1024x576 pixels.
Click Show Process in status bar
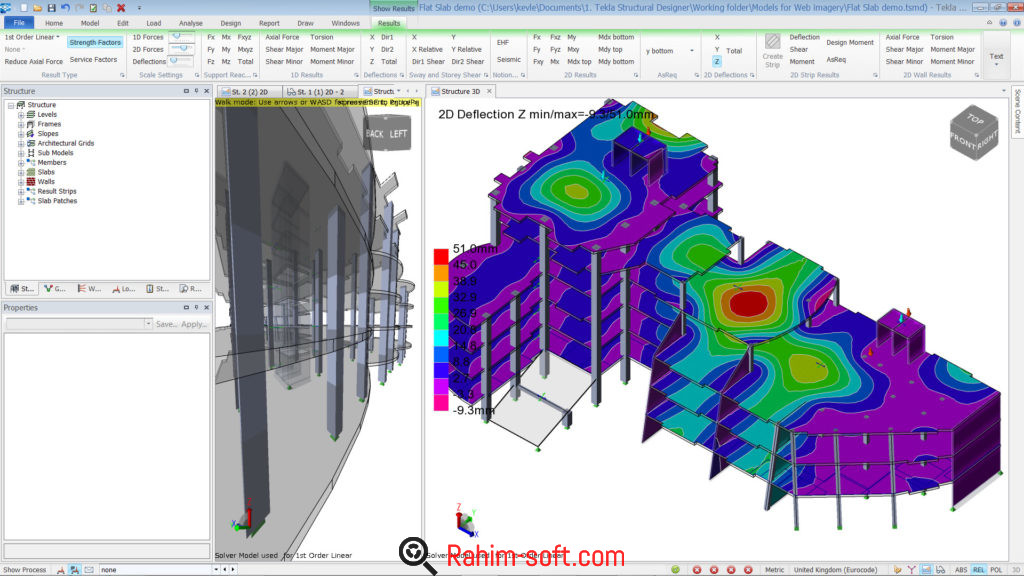point(25,569)
